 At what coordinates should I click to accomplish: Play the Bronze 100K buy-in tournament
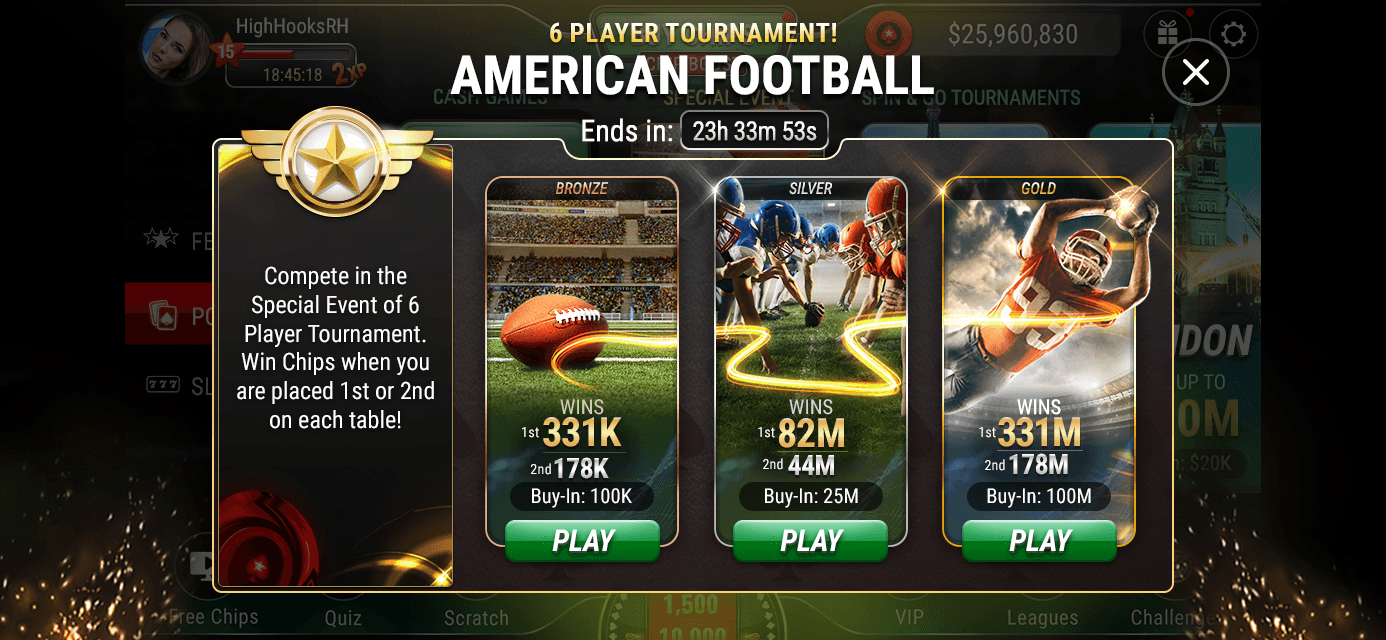click(582, 540)
